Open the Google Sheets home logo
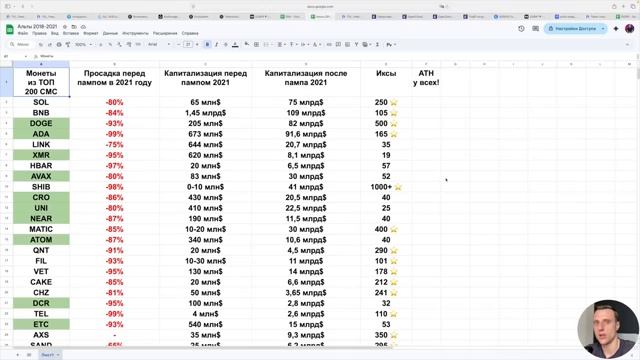This screenshot has width=640, height=360. [9, 29]
